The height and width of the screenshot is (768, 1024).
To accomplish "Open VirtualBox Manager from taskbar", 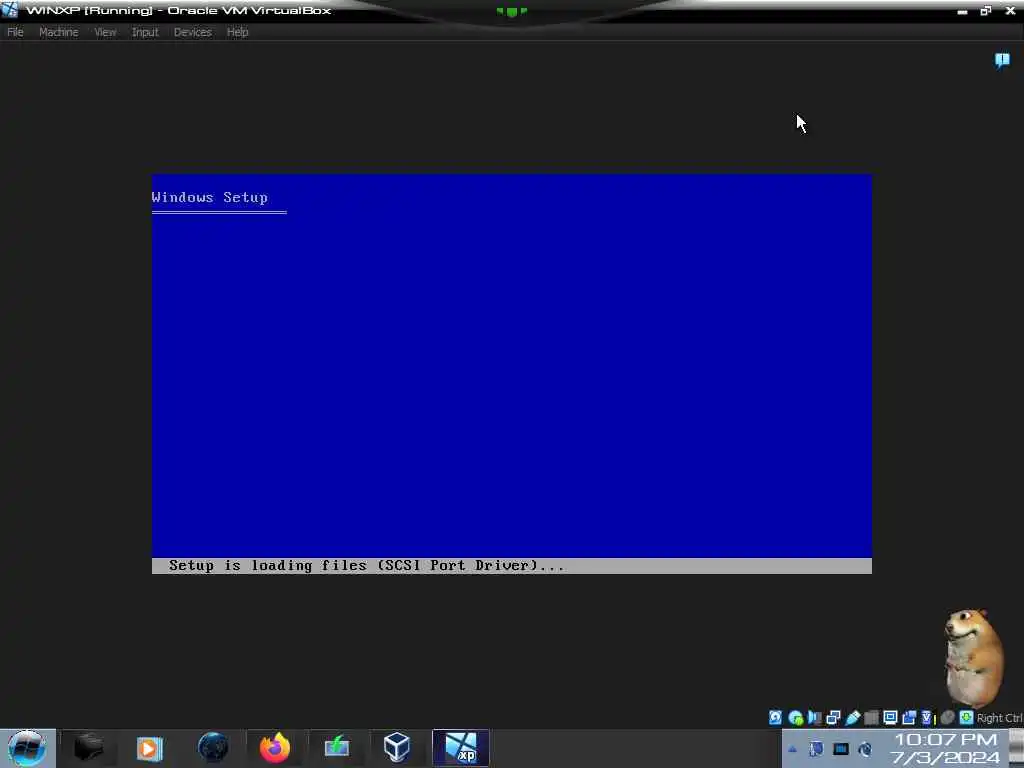I will coord(396,747).
